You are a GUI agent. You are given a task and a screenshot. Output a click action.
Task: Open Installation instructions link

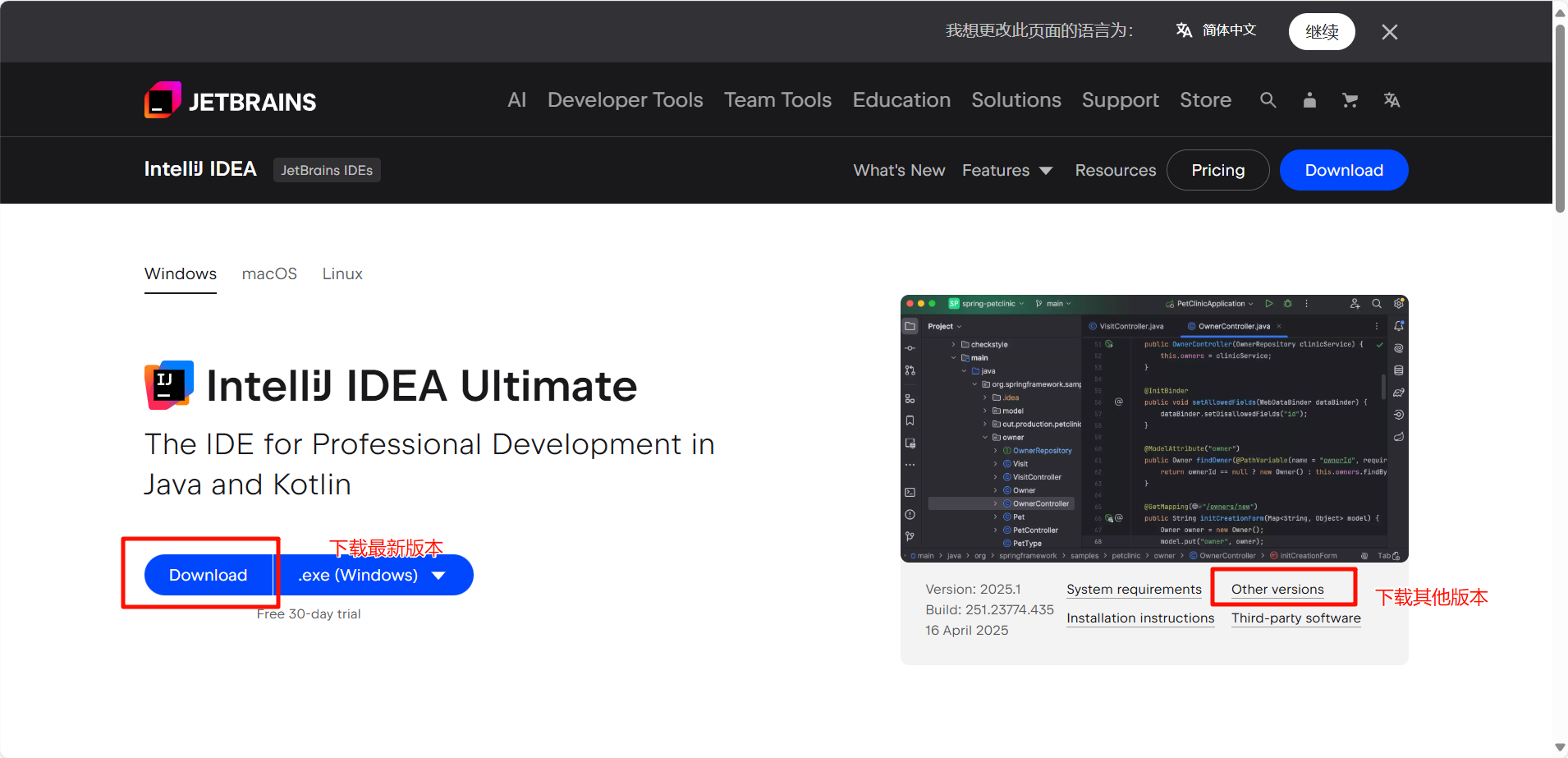coord(1140,618)
